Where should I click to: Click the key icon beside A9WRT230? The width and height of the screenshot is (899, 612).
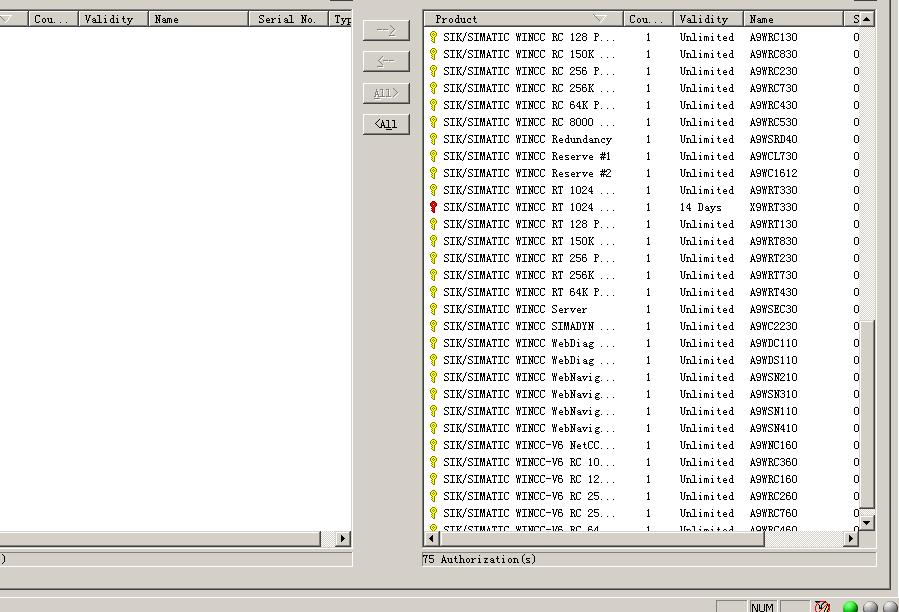tap(433, 258)
